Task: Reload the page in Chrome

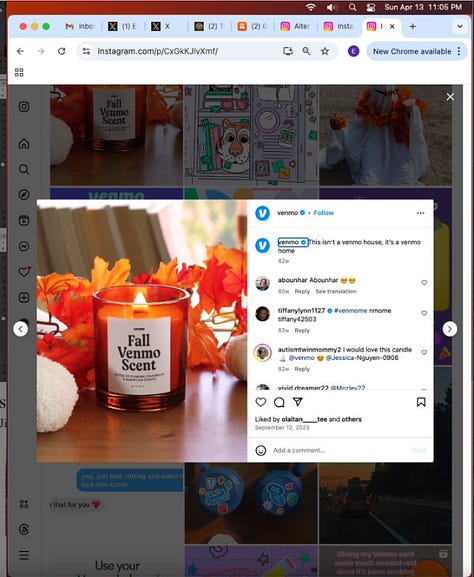Action: click(x=61, y=51)
